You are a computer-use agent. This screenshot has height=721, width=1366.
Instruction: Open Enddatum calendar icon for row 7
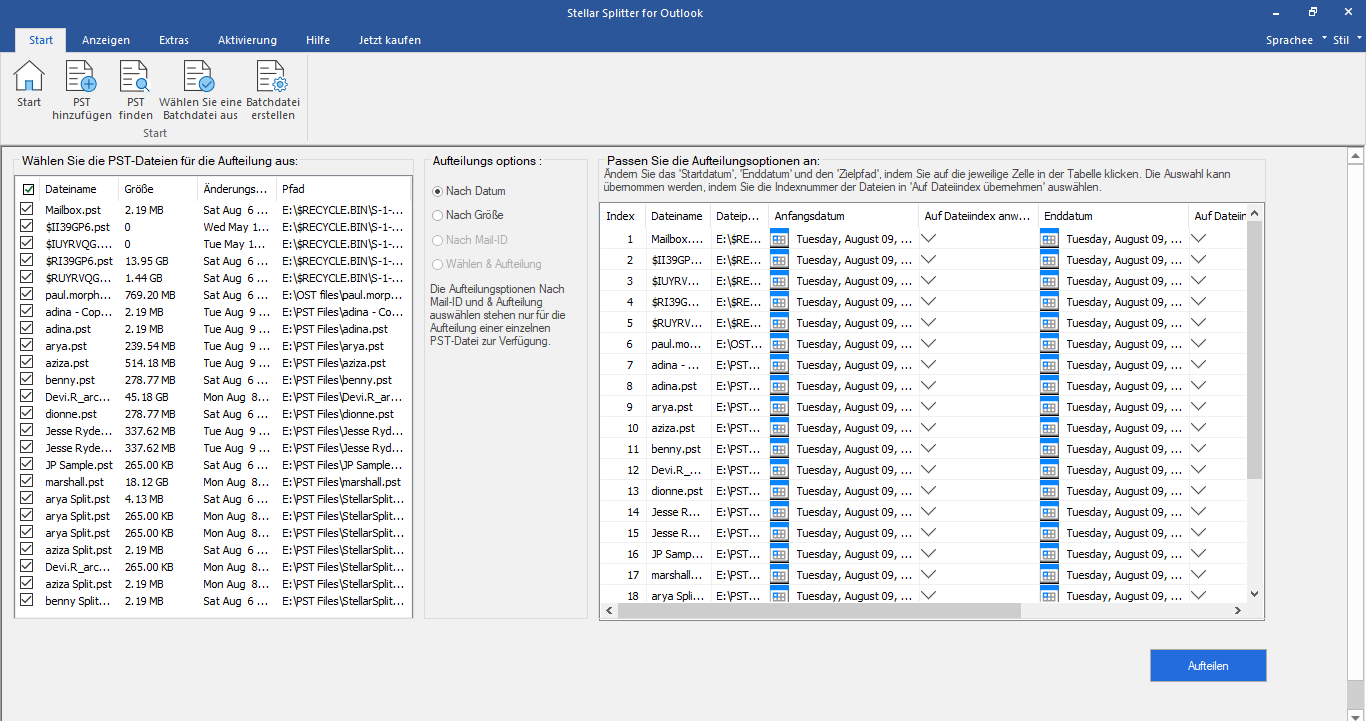pyautogui.click(x=1049, y=364)
